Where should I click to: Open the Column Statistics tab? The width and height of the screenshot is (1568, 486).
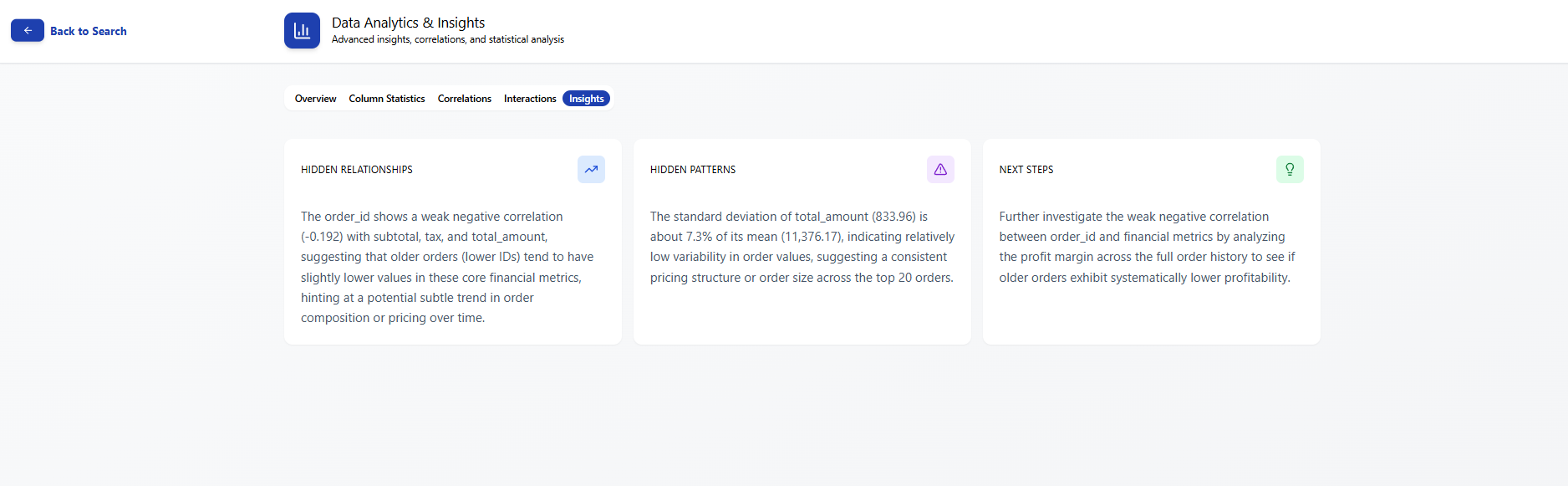click(x=386, y=99)
